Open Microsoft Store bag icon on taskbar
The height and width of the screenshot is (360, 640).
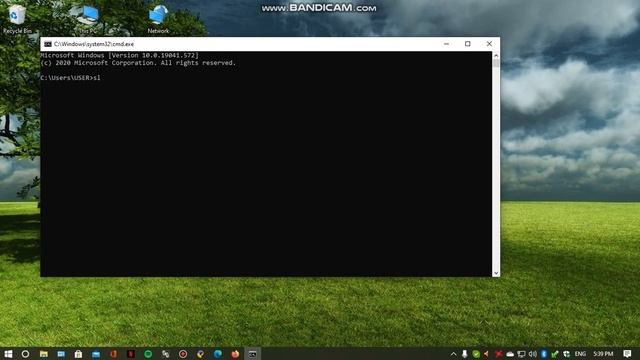78,354
